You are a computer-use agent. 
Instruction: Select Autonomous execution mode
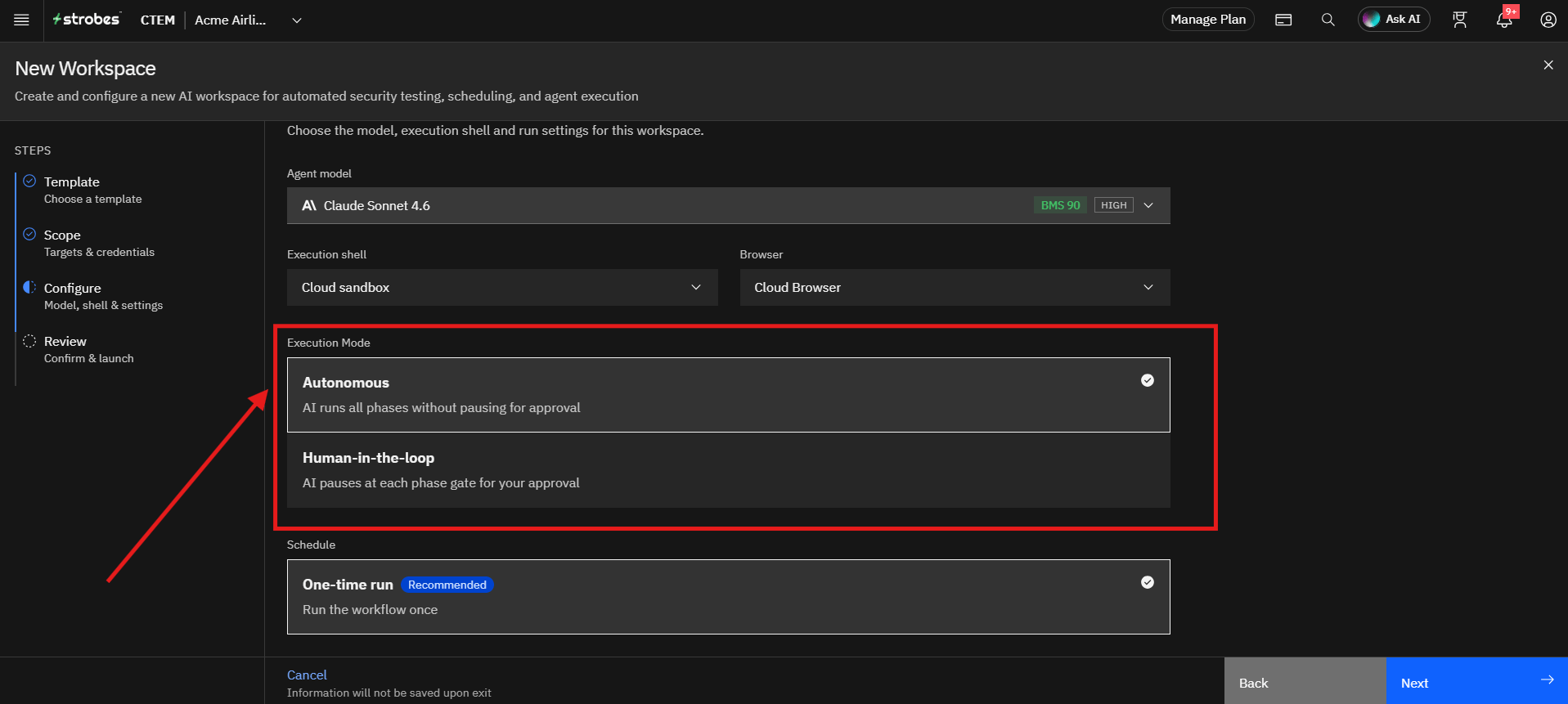click(x=728, y=395)
